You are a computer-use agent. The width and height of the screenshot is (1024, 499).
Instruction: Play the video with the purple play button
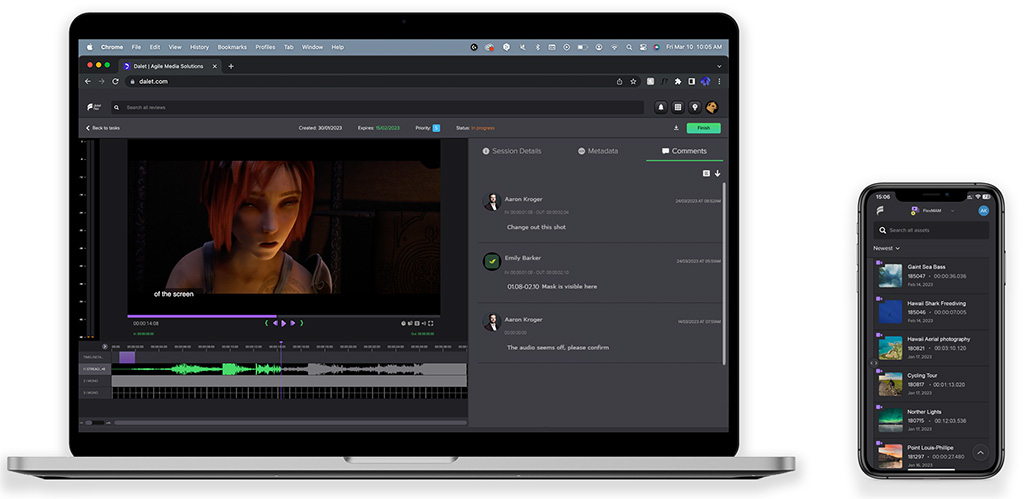click(x=283, y=323)
